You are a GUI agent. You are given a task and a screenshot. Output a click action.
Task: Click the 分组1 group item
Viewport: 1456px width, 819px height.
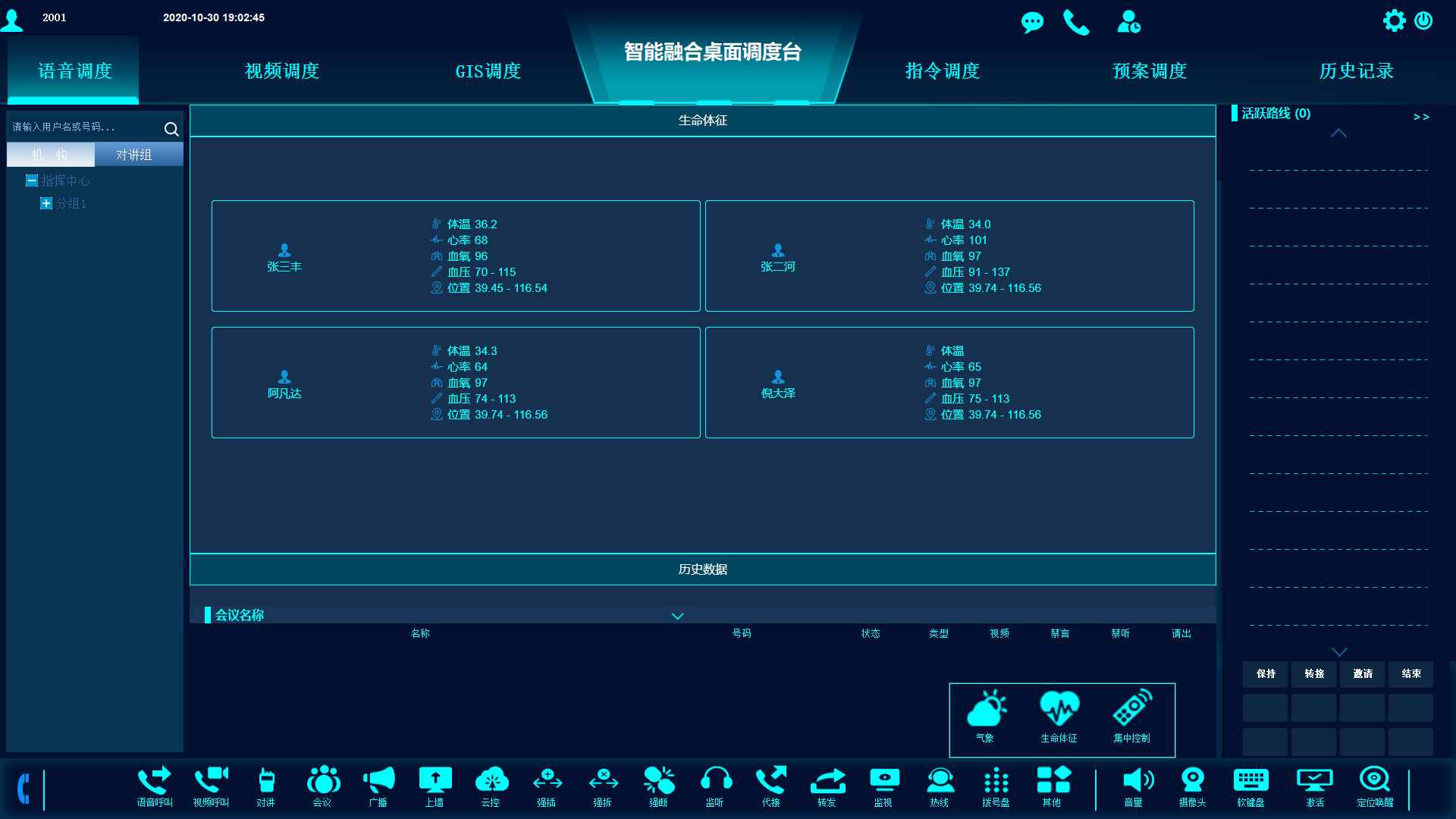point(70,203)
